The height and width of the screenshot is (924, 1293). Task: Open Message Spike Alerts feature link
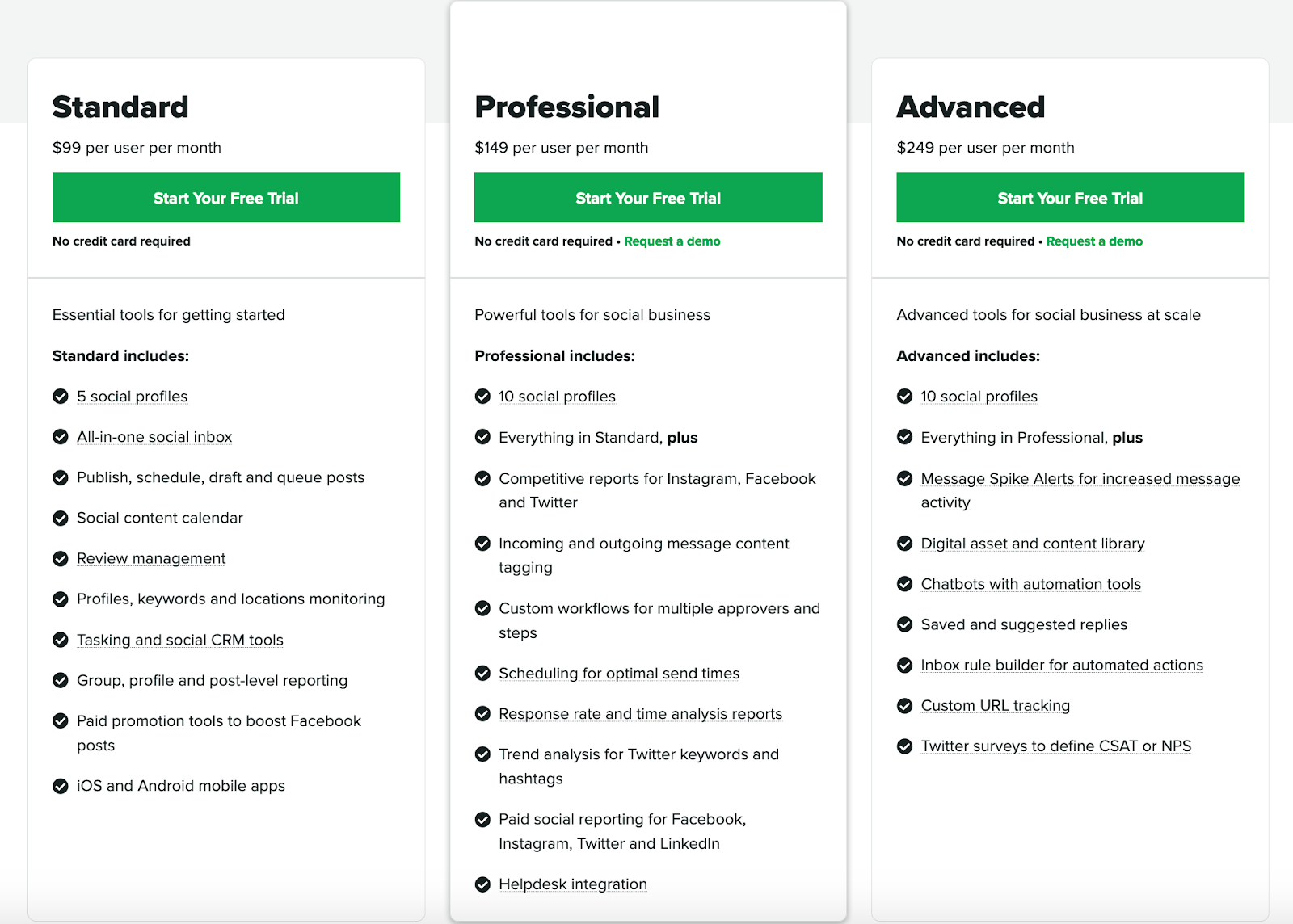1080,490
